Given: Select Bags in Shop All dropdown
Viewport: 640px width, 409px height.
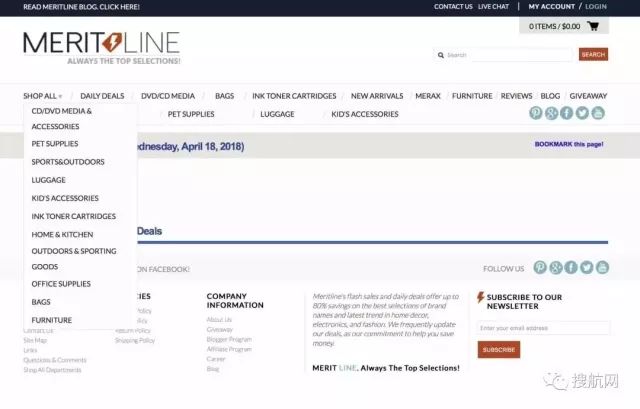Looking at the screenshot, I should point(41,302).
